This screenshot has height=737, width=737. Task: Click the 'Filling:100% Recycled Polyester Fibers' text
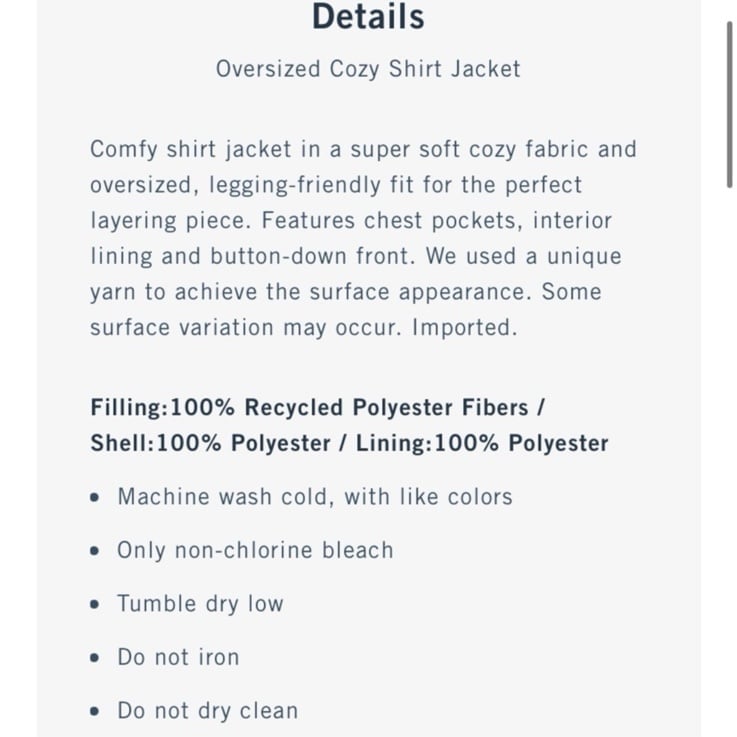(309, 408)
